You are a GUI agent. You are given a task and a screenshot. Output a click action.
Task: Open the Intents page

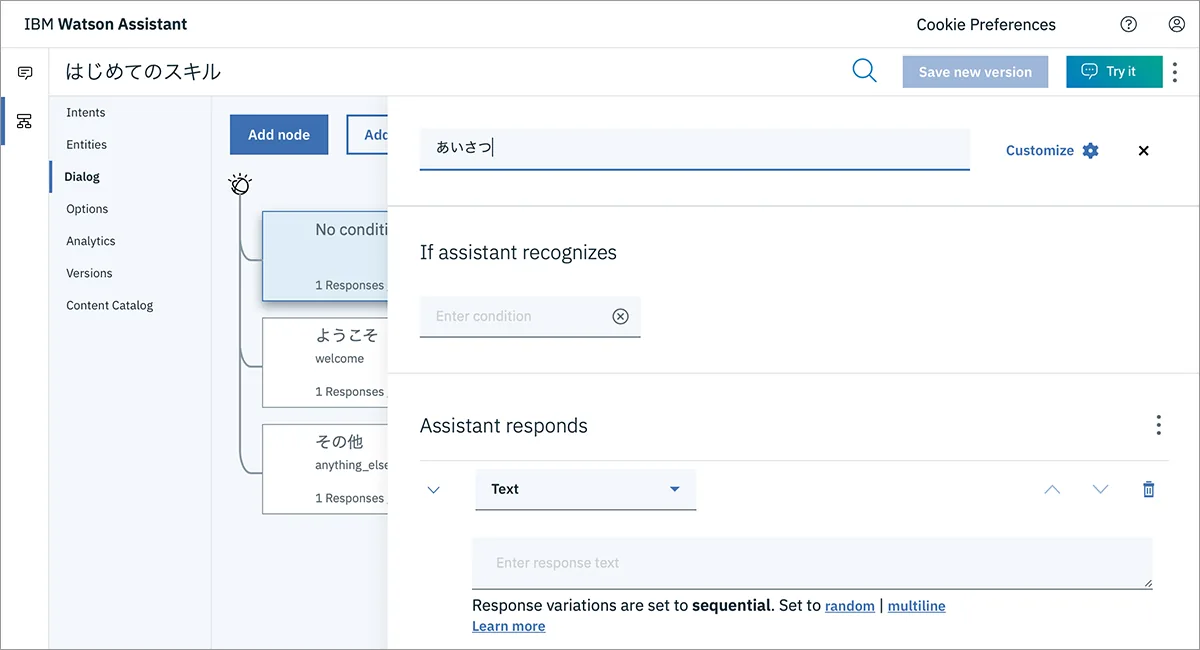point(86,113)
